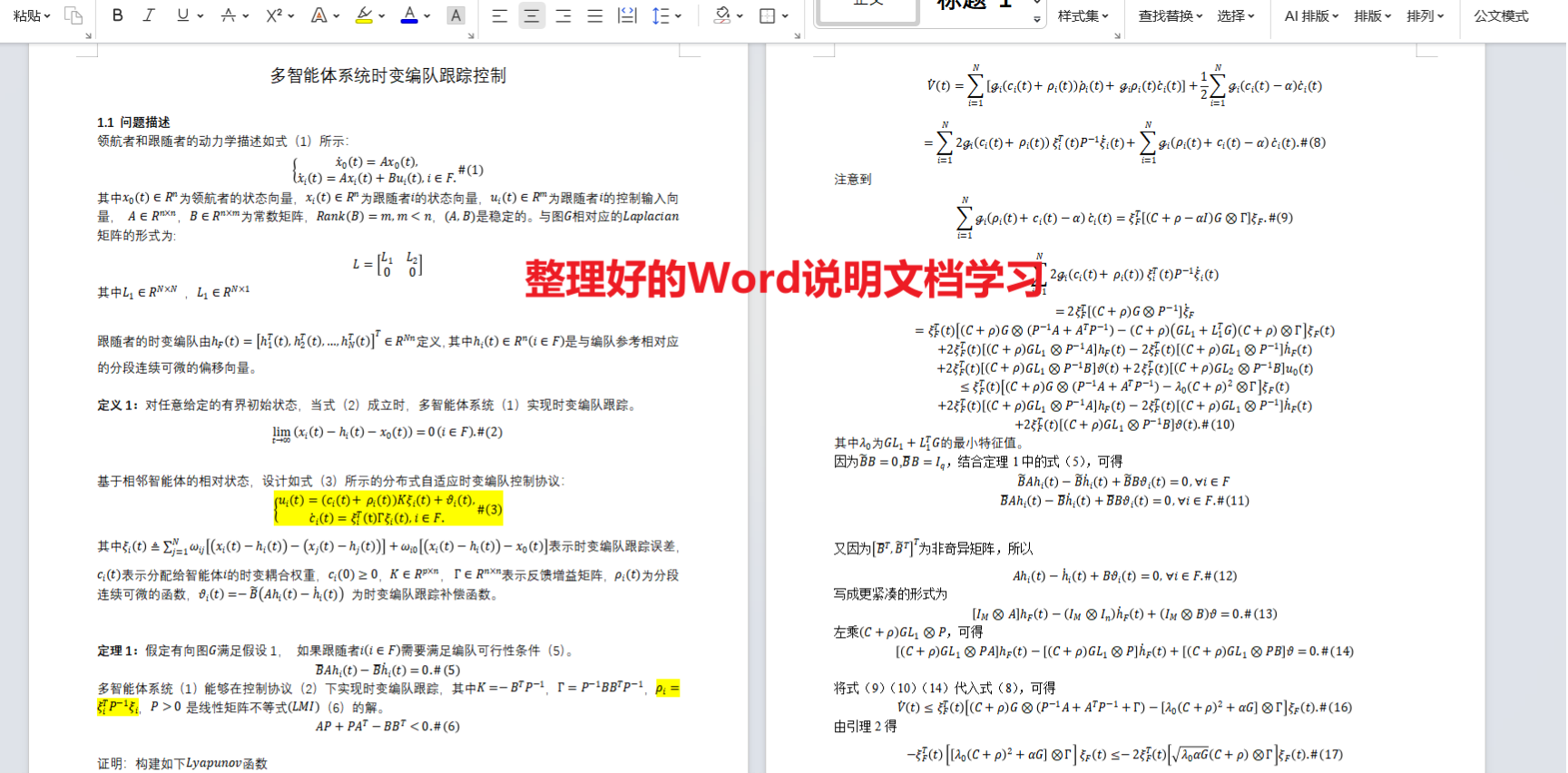Expand superscript options arrow
Image resolution: width=1568 pixels, height=773 pixels.
(290, 16)
